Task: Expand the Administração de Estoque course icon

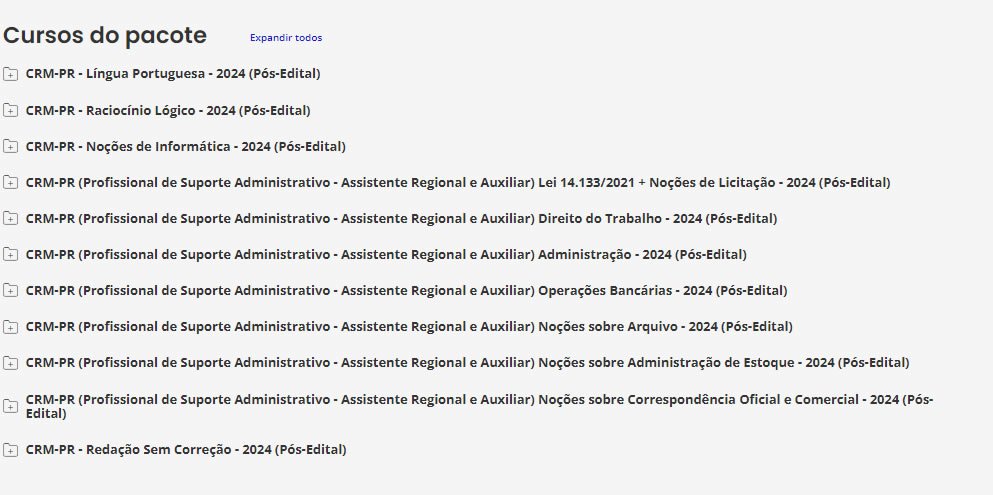Action: (x=10, y=362)
